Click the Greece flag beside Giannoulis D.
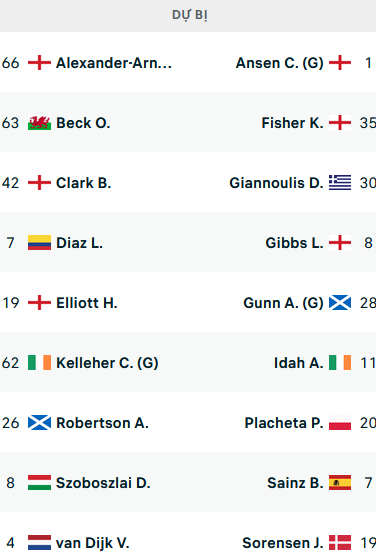376x558 pixels. (340, 183)
